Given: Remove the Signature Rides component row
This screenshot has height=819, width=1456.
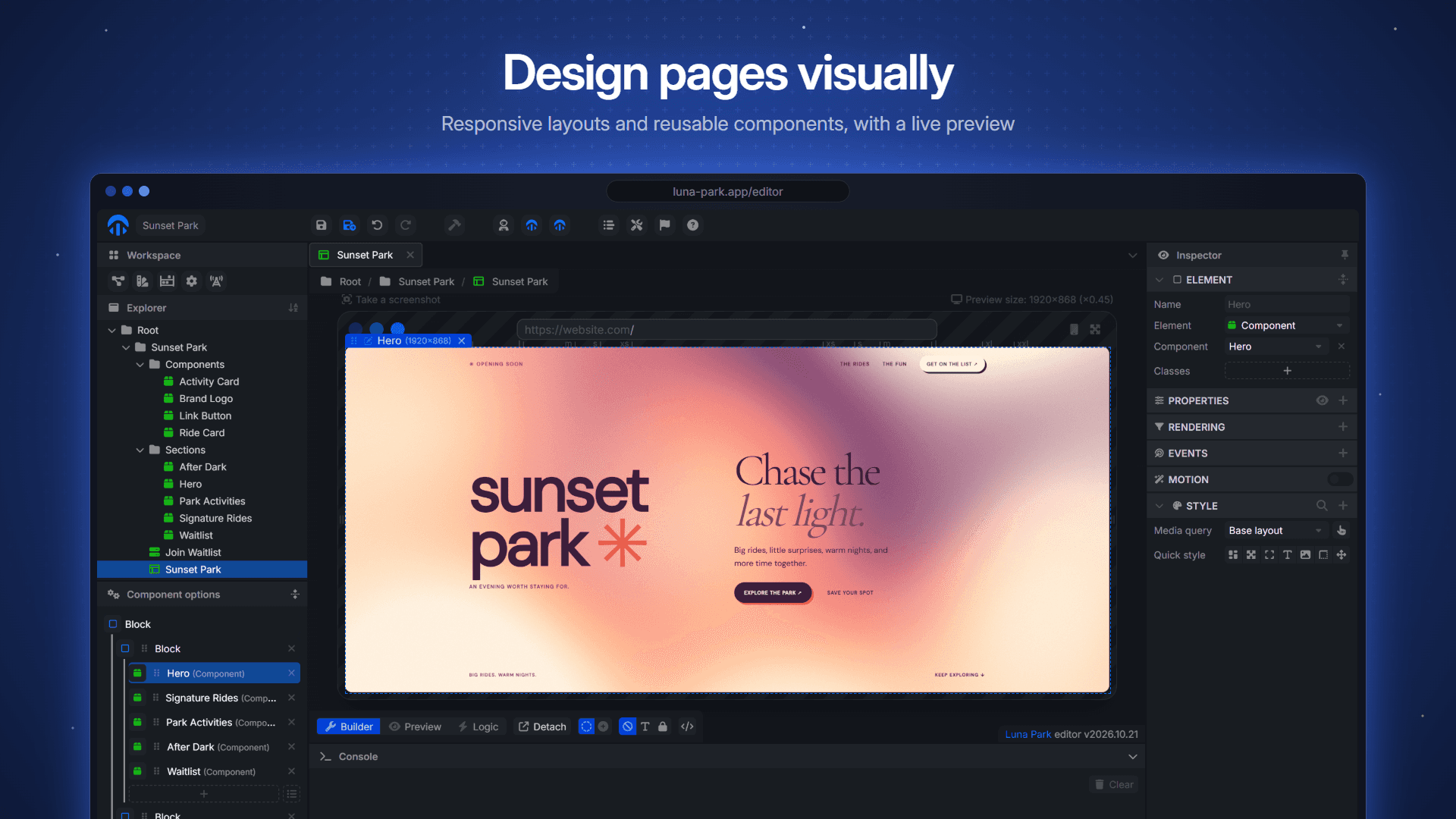Looking at the screenshot, I should [x=291, y=698].
